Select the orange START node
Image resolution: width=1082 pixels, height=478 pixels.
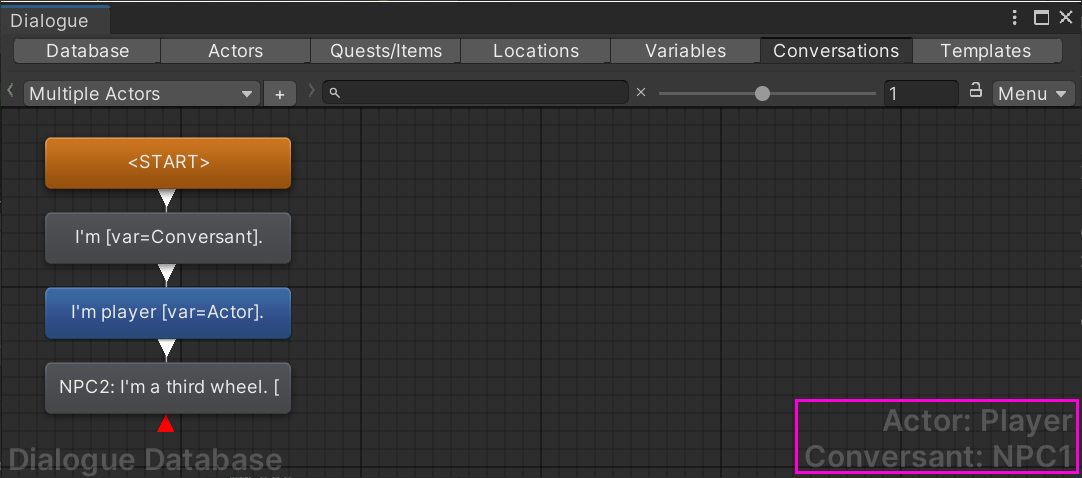click(x=168, y=163)
